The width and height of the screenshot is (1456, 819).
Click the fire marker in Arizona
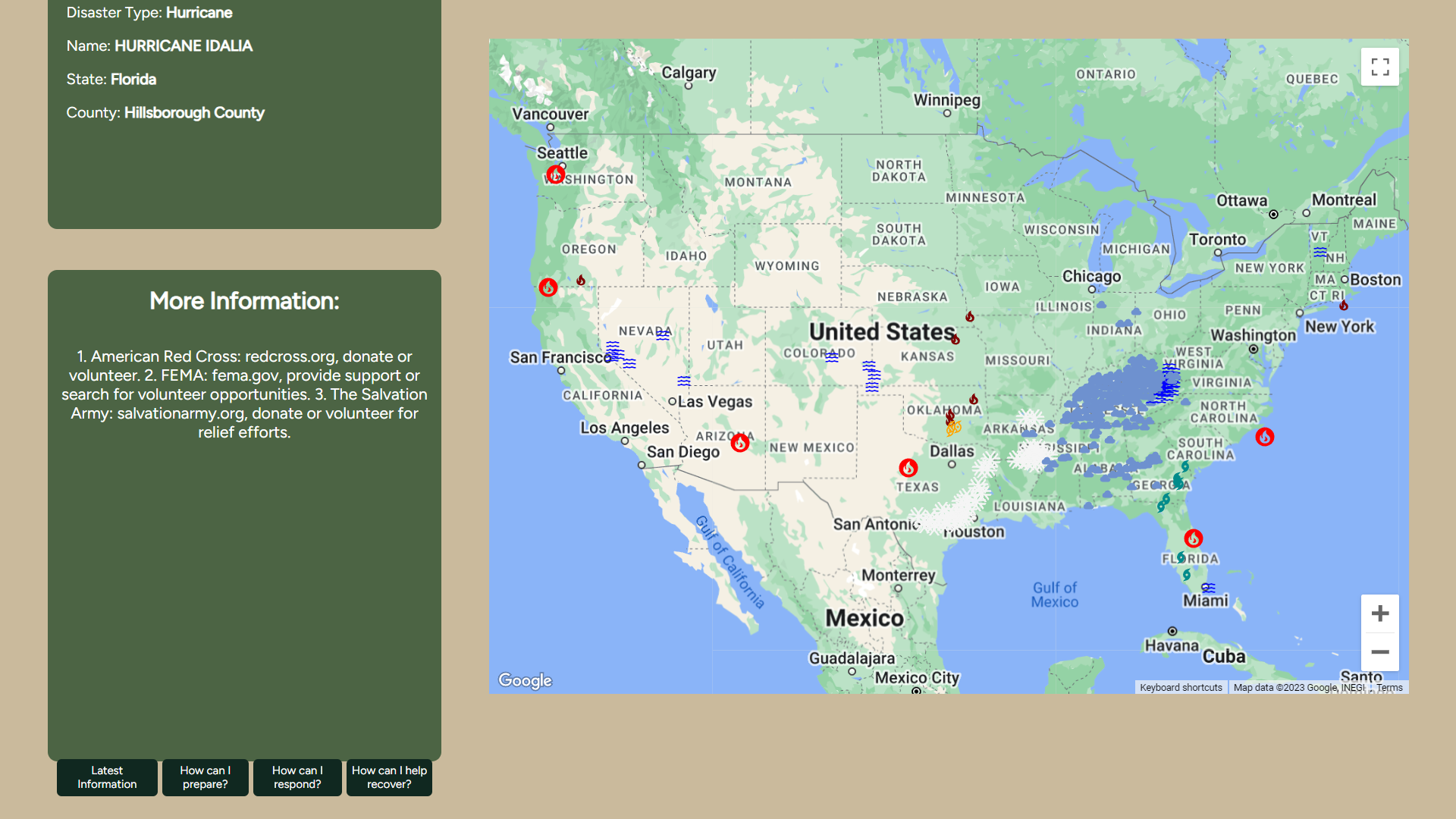pos(739,443)
